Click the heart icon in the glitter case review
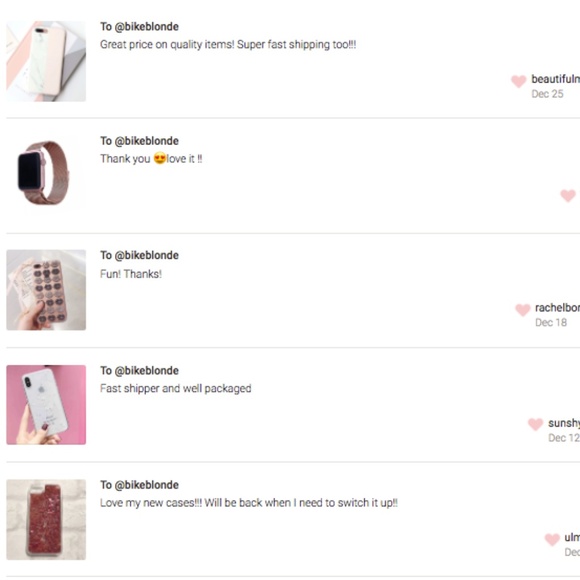580x580 pixels. point(552,539)
